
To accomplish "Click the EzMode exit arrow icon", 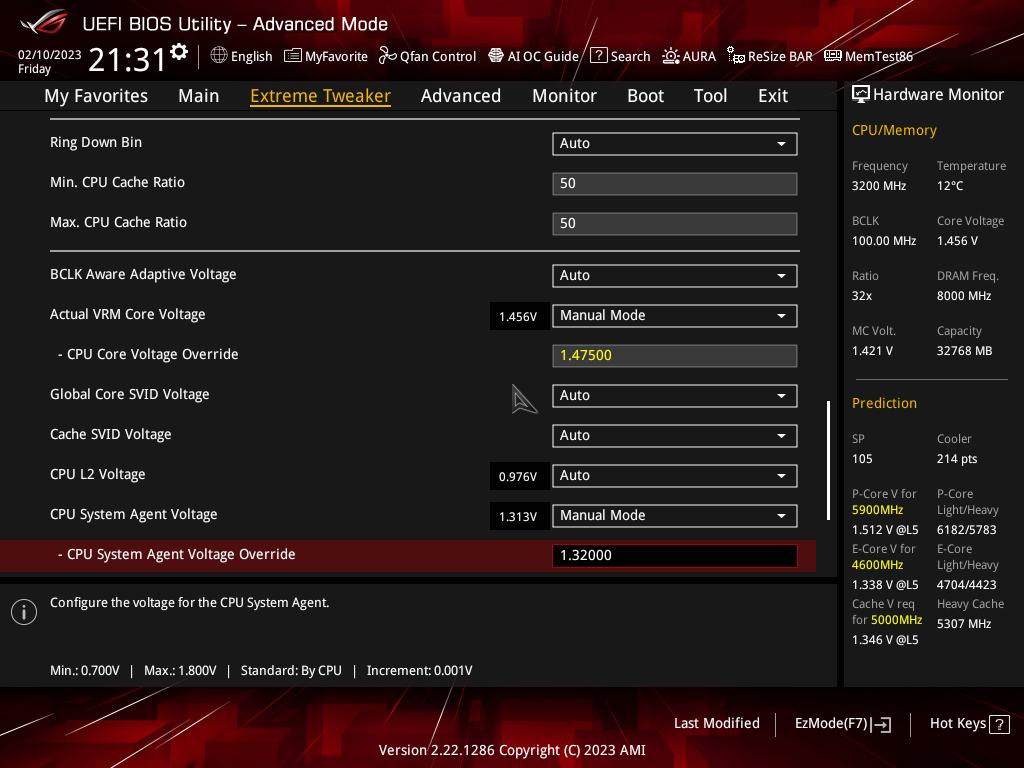I will click(x=881, y=724).
